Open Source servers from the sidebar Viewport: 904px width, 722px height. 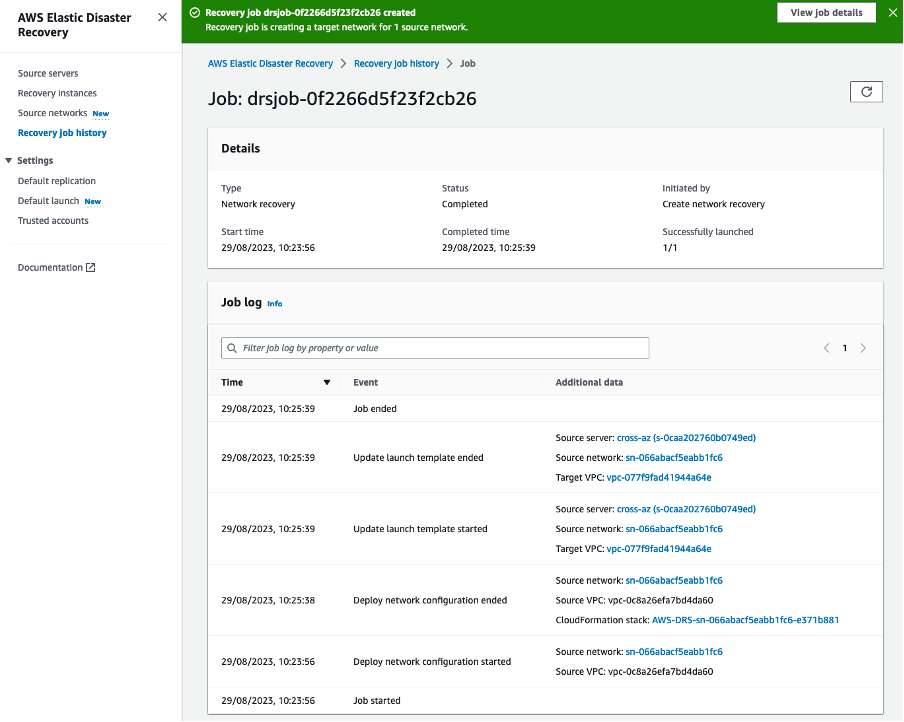pos(48,72)
